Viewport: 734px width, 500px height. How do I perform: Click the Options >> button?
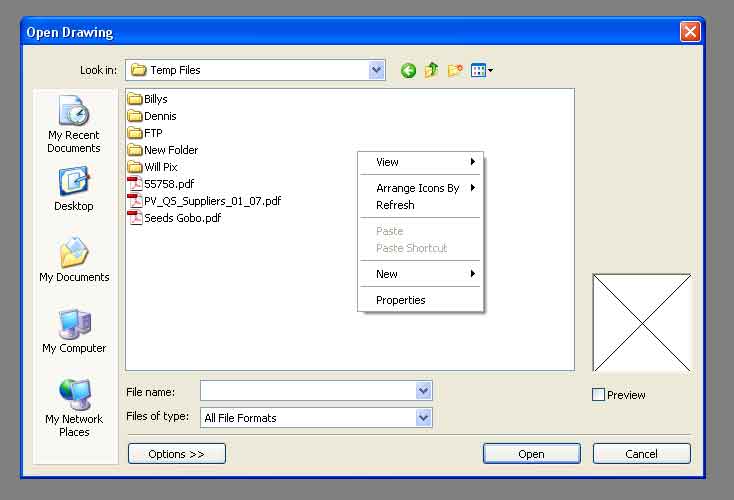(x=176, y=454)
